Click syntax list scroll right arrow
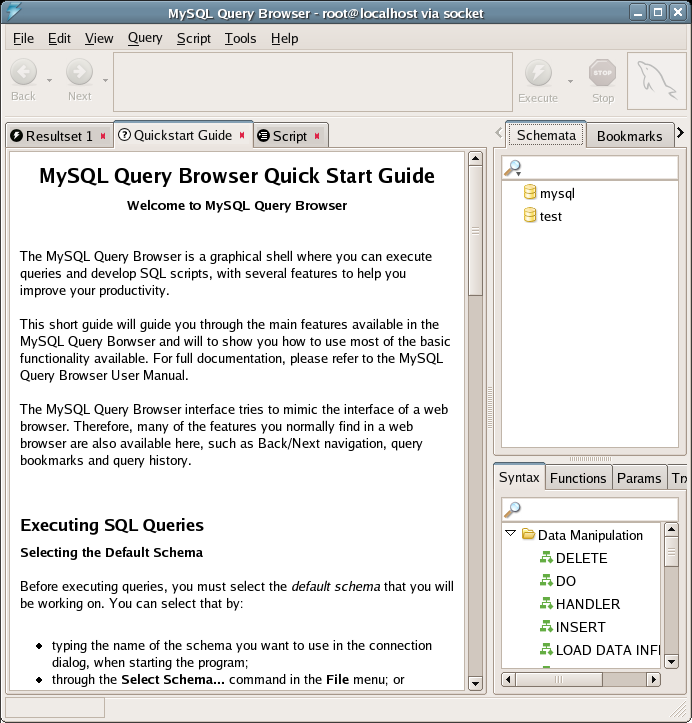The image size is (692, 723). tap(654, 679)
